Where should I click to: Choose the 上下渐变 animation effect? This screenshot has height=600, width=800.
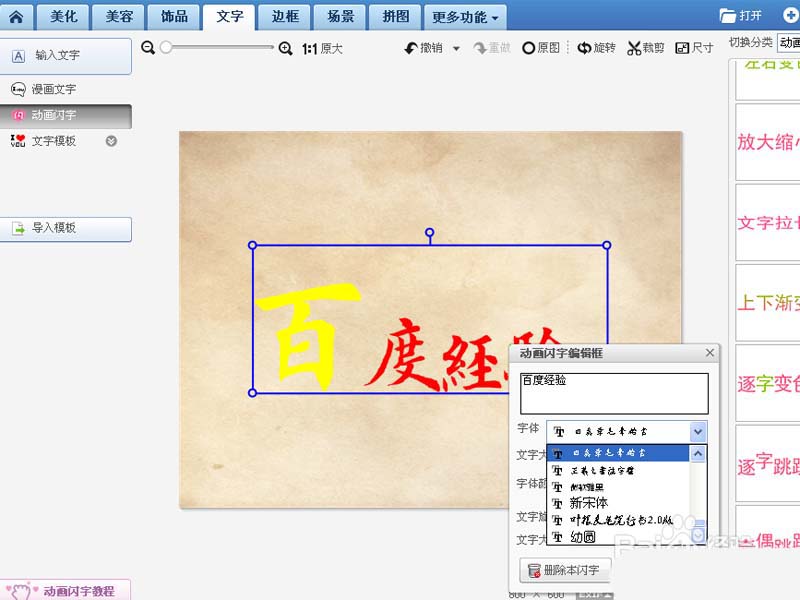tap(768, 303)
